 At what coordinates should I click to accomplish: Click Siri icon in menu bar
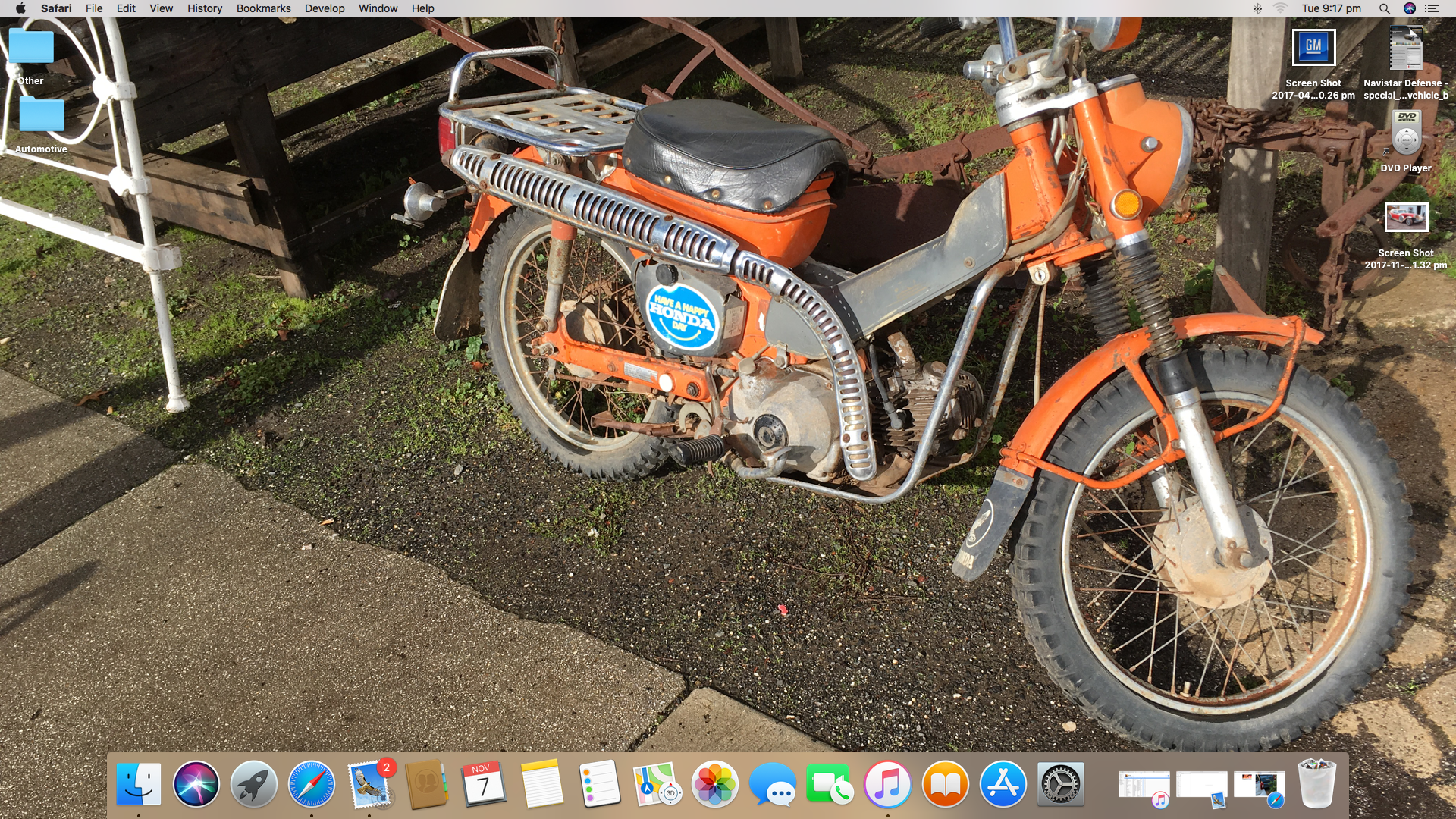1409,8
